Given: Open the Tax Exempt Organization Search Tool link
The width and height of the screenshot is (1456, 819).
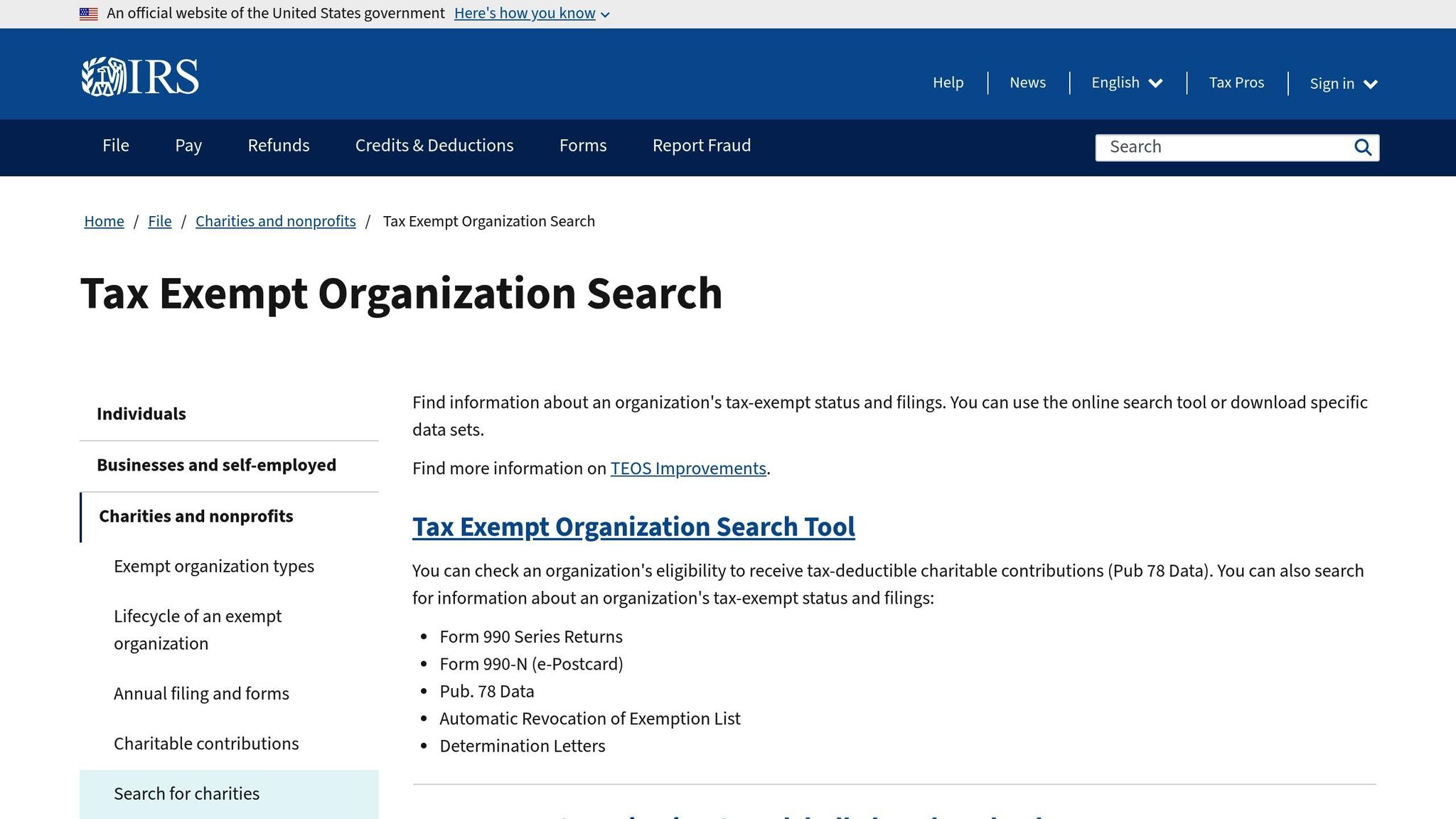Looking at the screenshot, I should pos(633,528).
